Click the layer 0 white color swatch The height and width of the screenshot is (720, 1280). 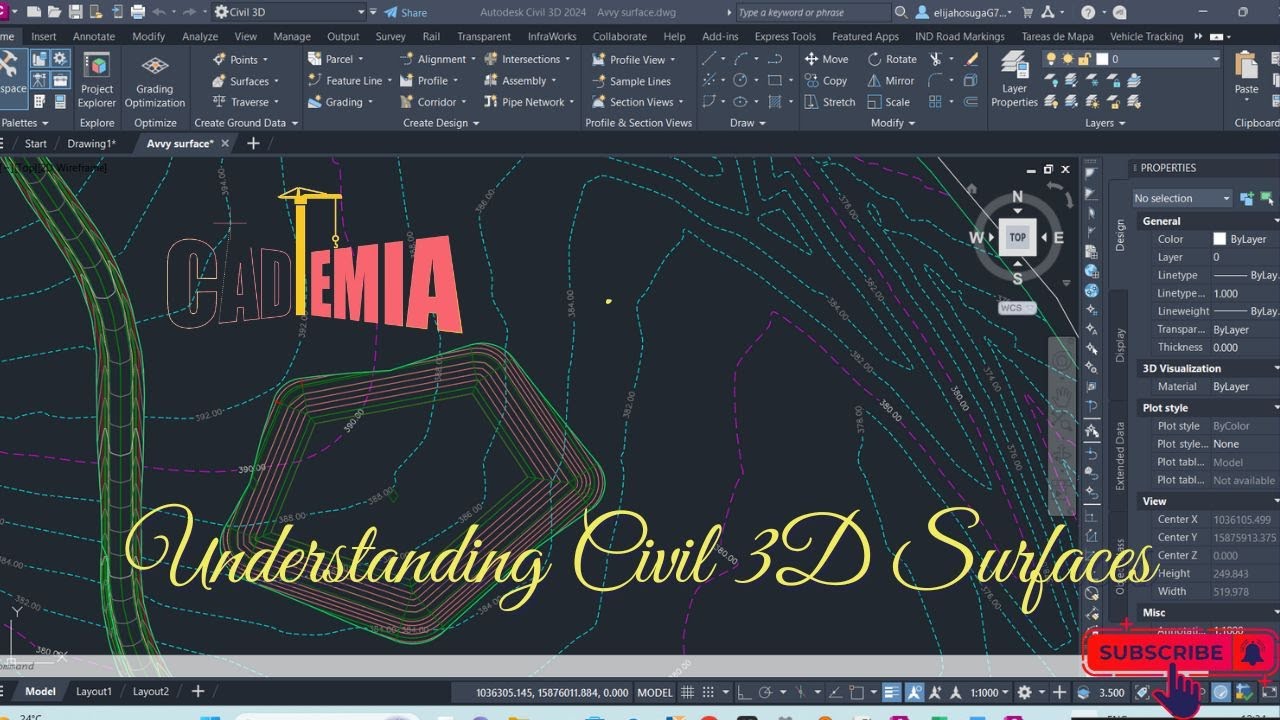(x=1100, y=59)
